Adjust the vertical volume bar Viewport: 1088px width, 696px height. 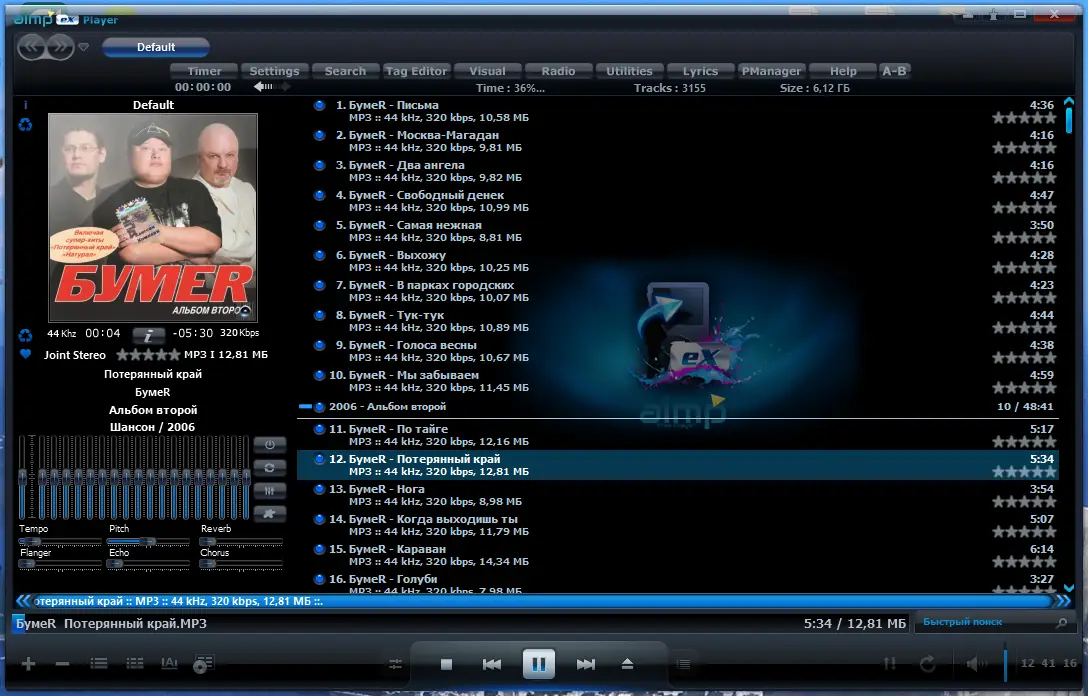pos(1005,663)
